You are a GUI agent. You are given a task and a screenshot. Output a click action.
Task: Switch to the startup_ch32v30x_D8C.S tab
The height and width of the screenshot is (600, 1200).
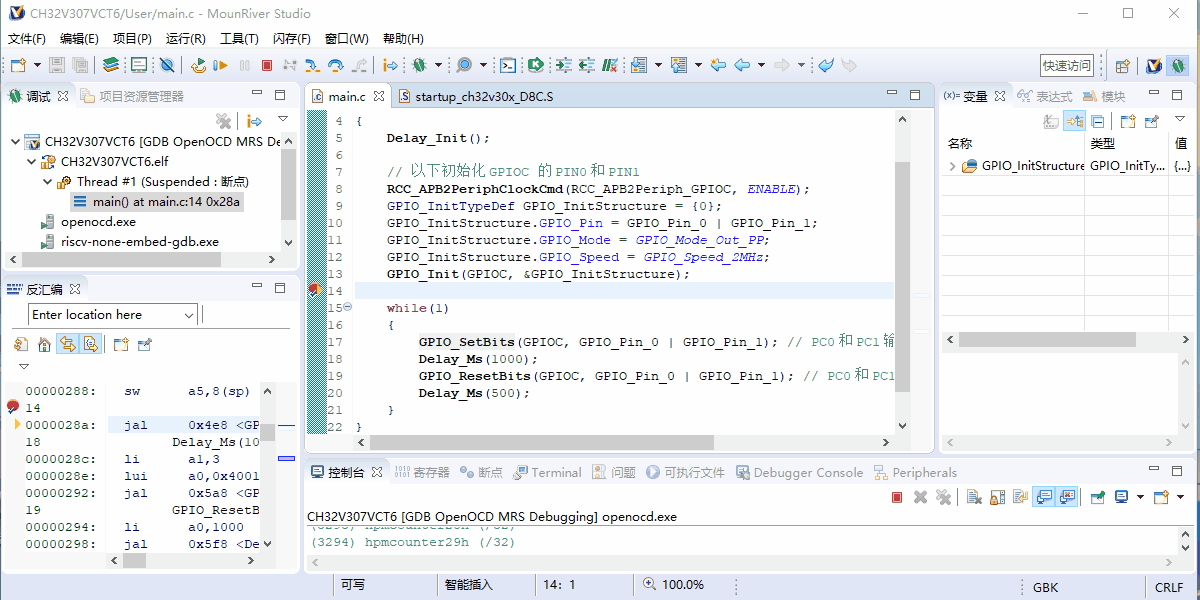pyautogui.click(x=483, y=97)
